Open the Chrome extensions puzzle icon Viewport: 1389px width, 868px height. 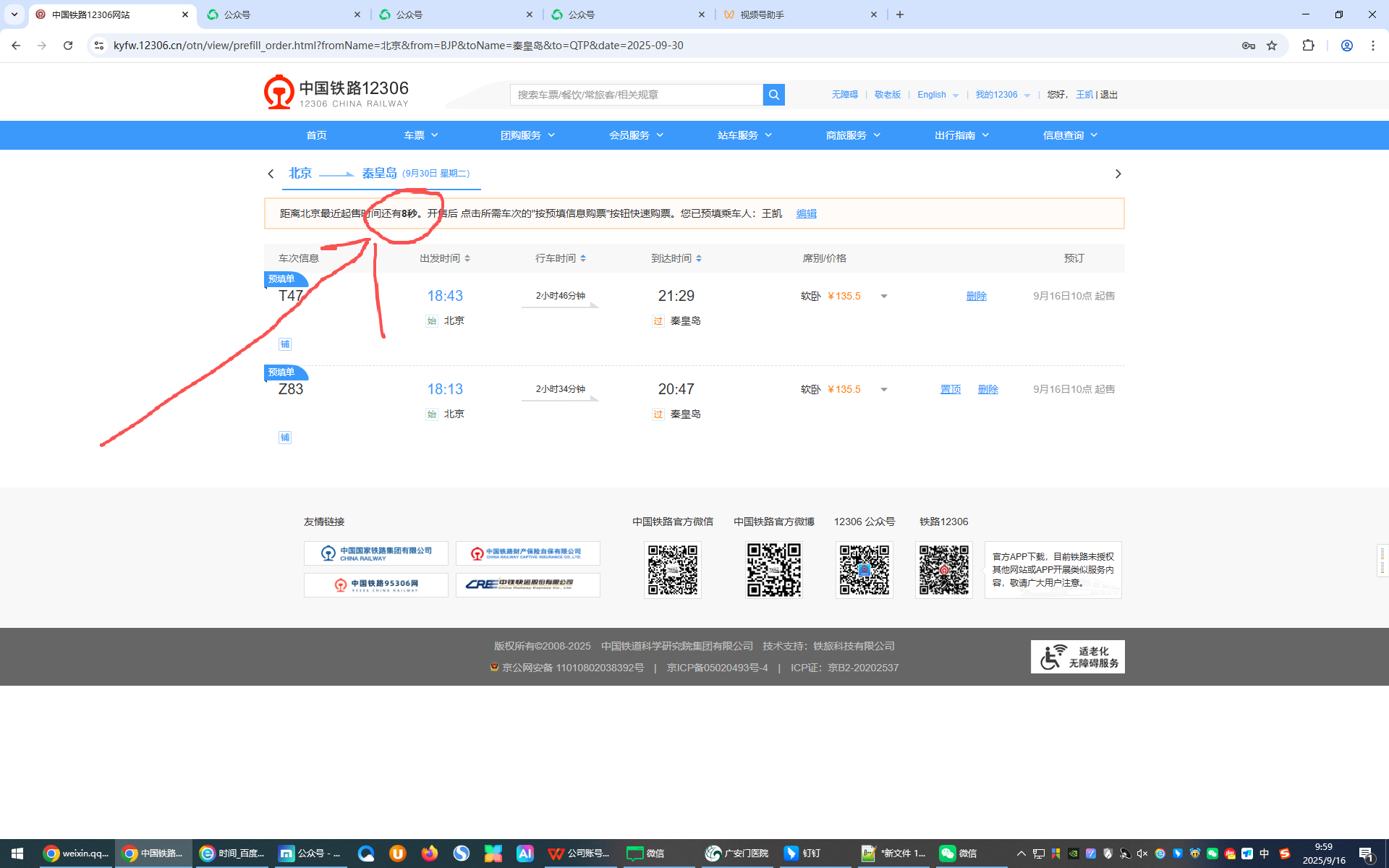[1308, 46]
